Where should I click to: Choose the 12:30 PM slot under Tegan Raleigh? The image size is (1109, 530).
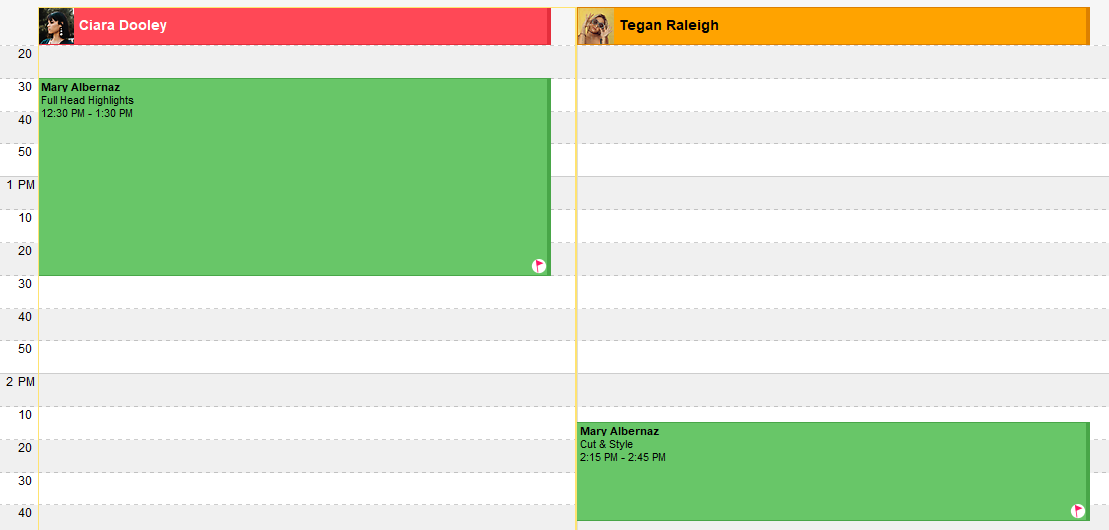point(842,94)
